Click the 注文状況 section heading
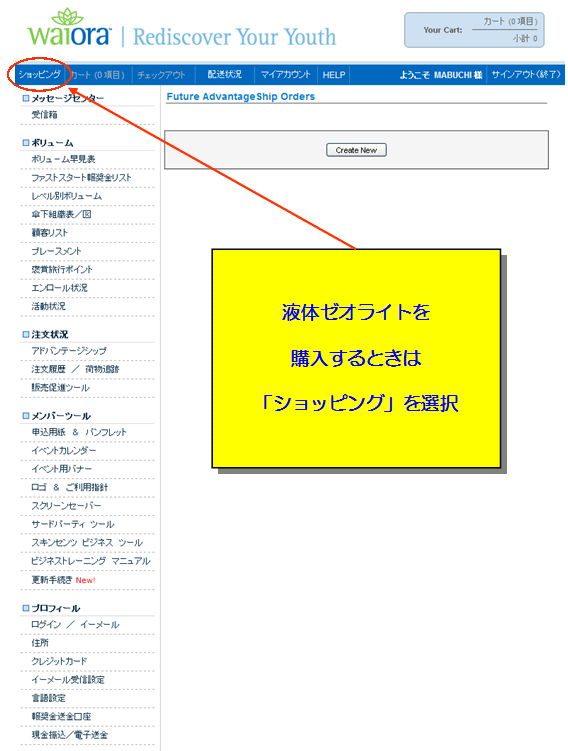The width and height of the screenshot is (568, 751). coord(50,334)
